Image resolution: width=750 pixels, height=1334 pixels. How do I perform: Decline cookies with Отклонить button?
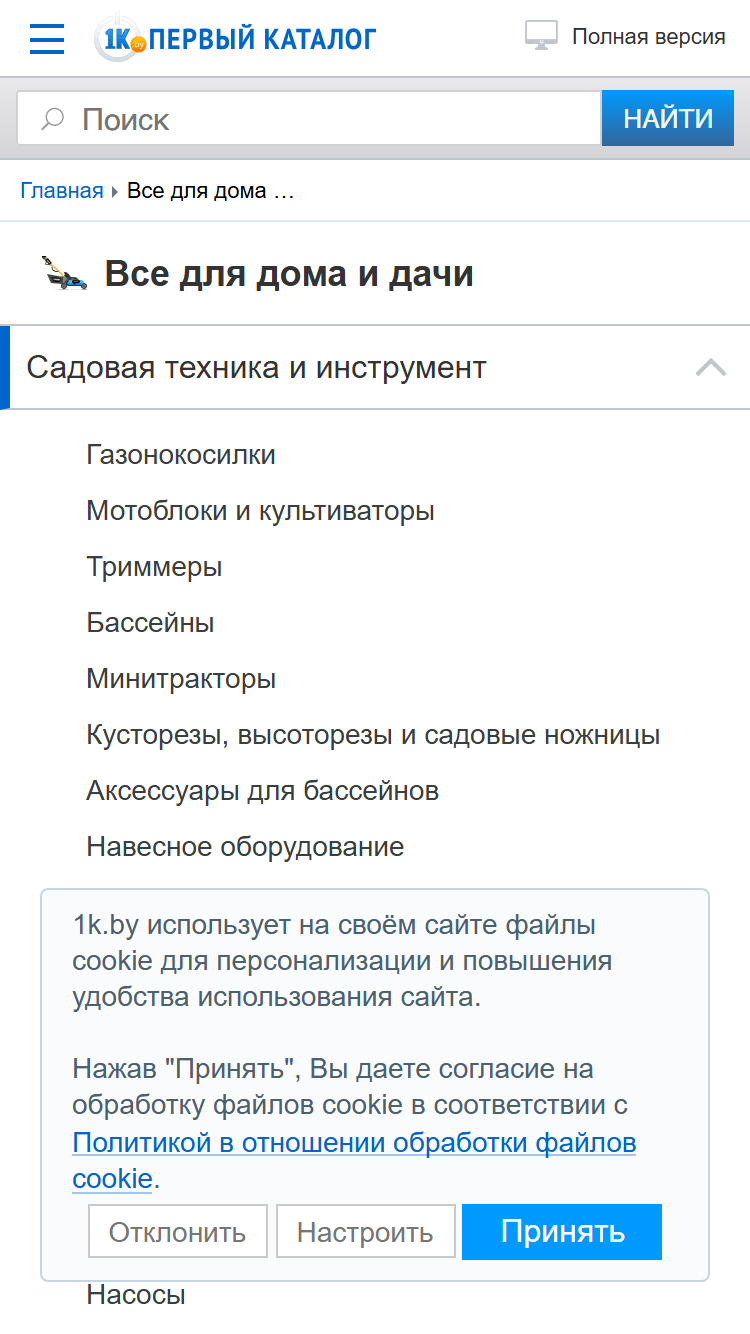178,1231
